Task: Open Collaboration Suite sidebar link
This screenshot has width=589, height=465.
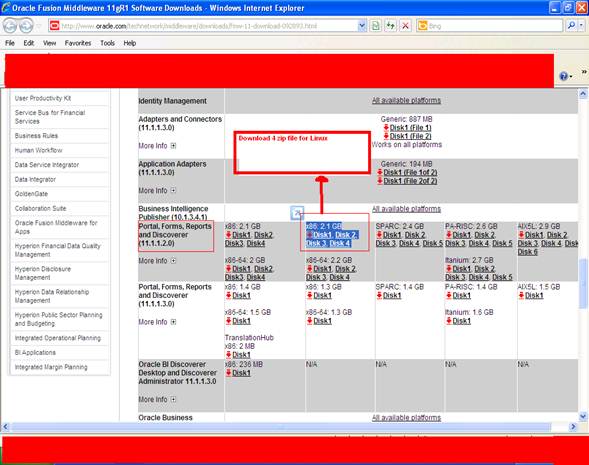Action: click(41, 208)
